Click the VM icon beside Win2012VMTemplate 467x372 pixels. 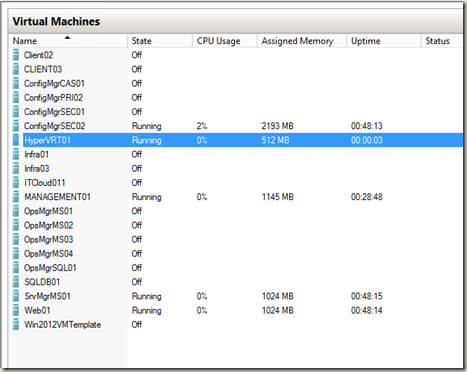click(x=16, y=324)
